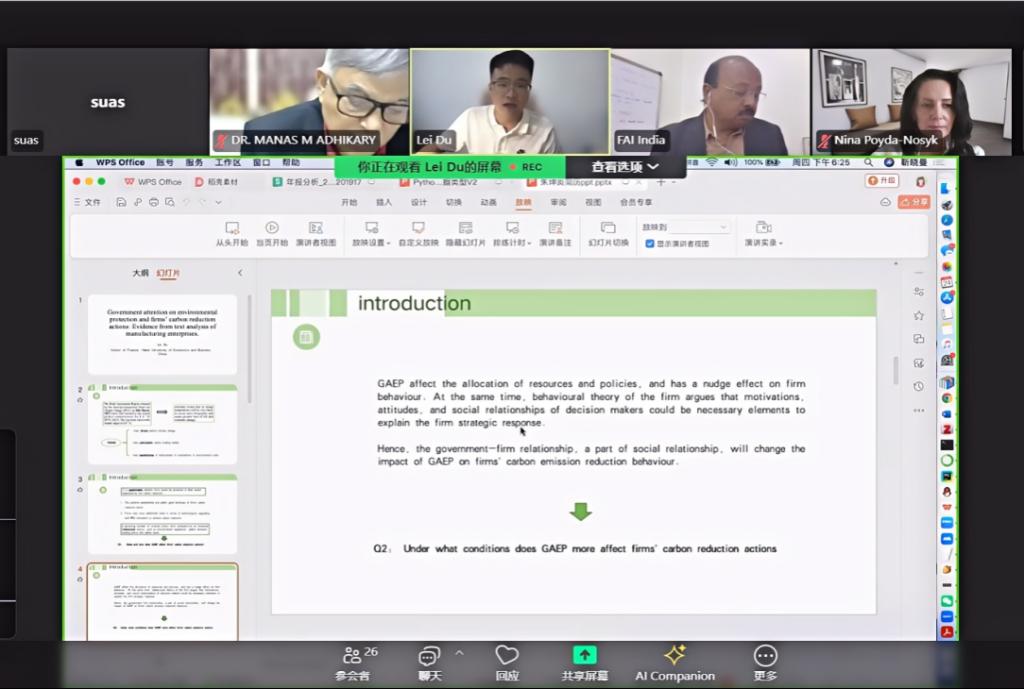Switch to the 大纲 outline tab
This screenshot has width=1024, height=689.
point(140,273)
